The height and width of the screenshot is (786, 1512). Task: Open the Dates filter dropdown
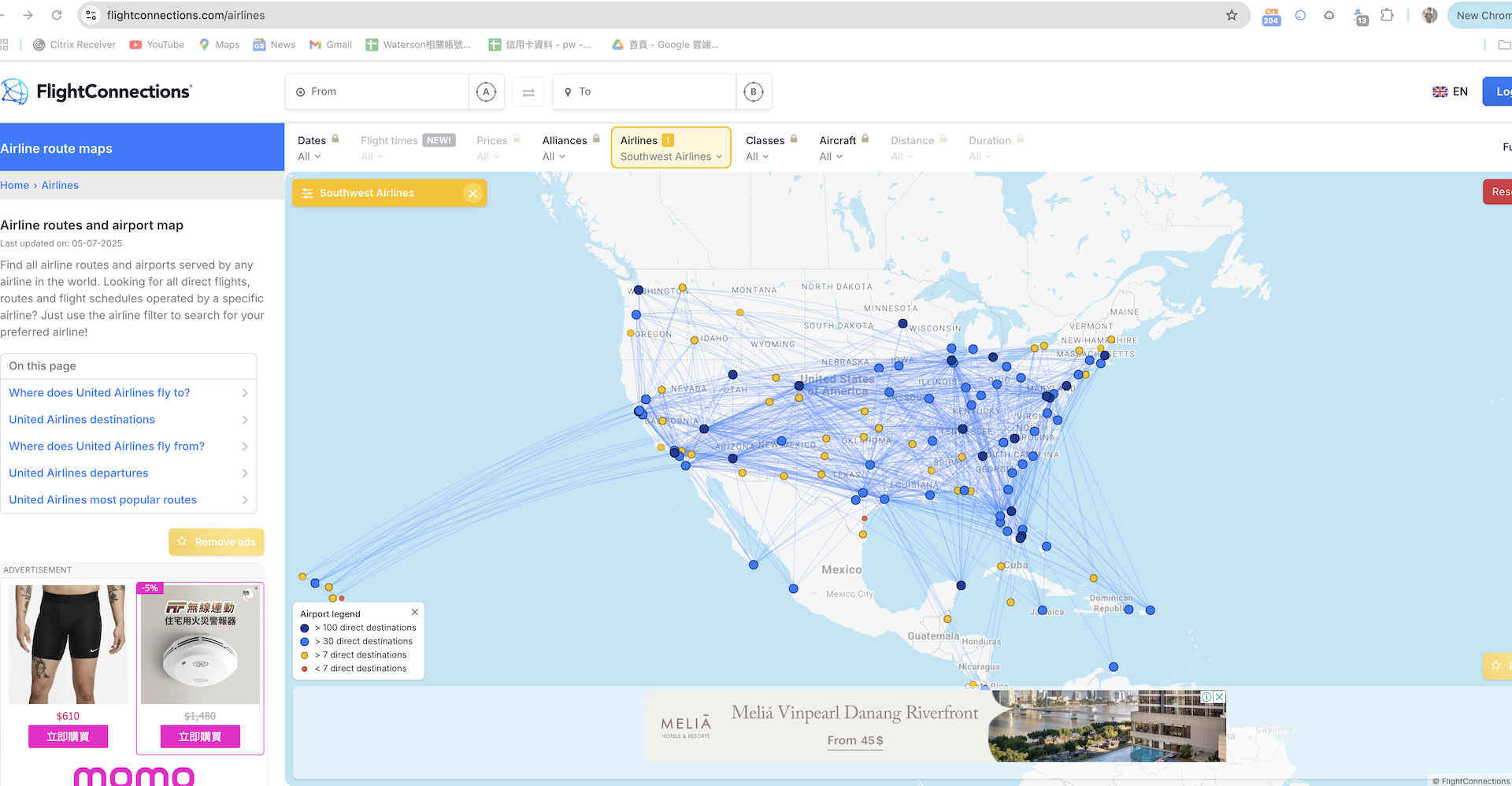(x=318, y=147)
